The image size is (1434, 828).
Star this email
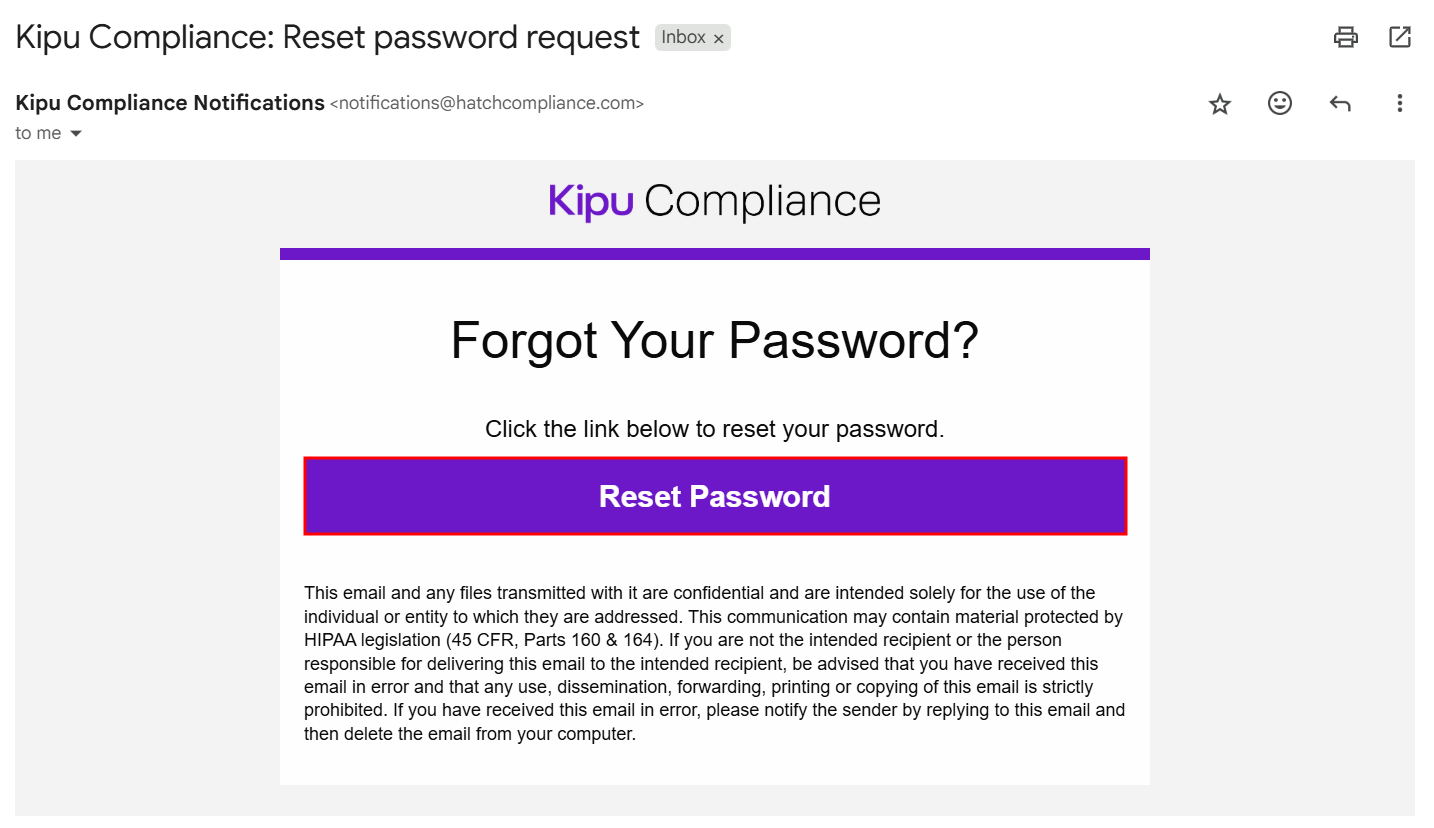click(1220, 103)
